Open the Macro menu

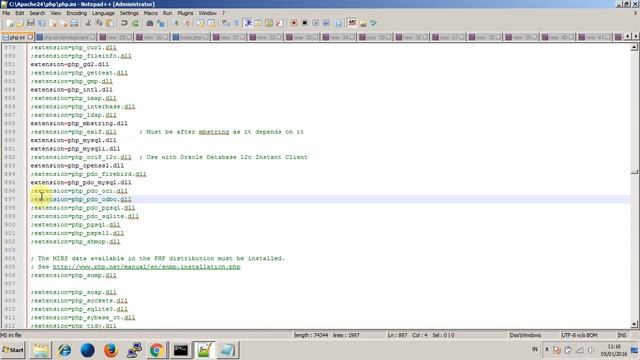click(151, 13)
